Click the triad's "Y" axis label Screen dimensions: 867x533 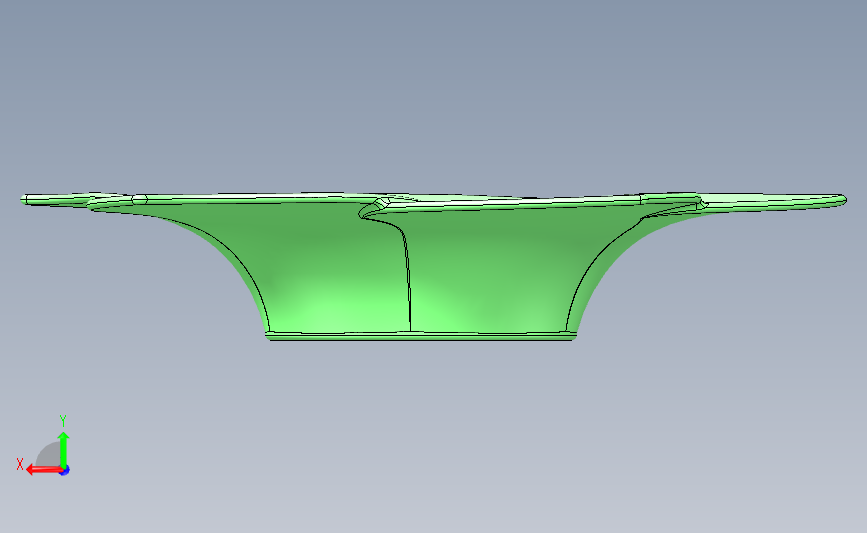pos(62,421)
